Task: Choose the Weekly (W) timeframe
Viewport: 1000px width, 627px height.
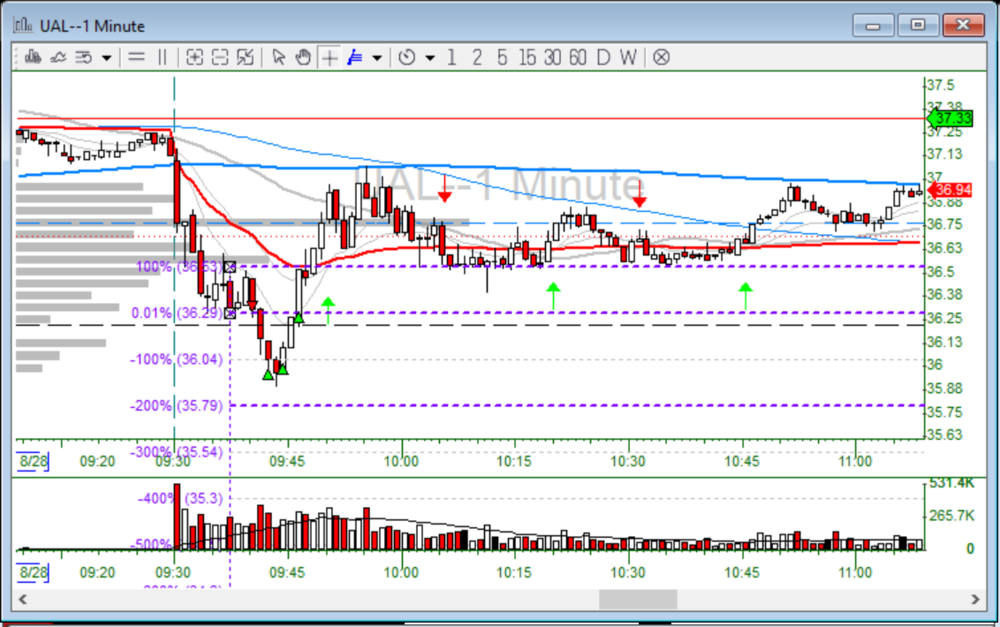Action: click(627, 57)
